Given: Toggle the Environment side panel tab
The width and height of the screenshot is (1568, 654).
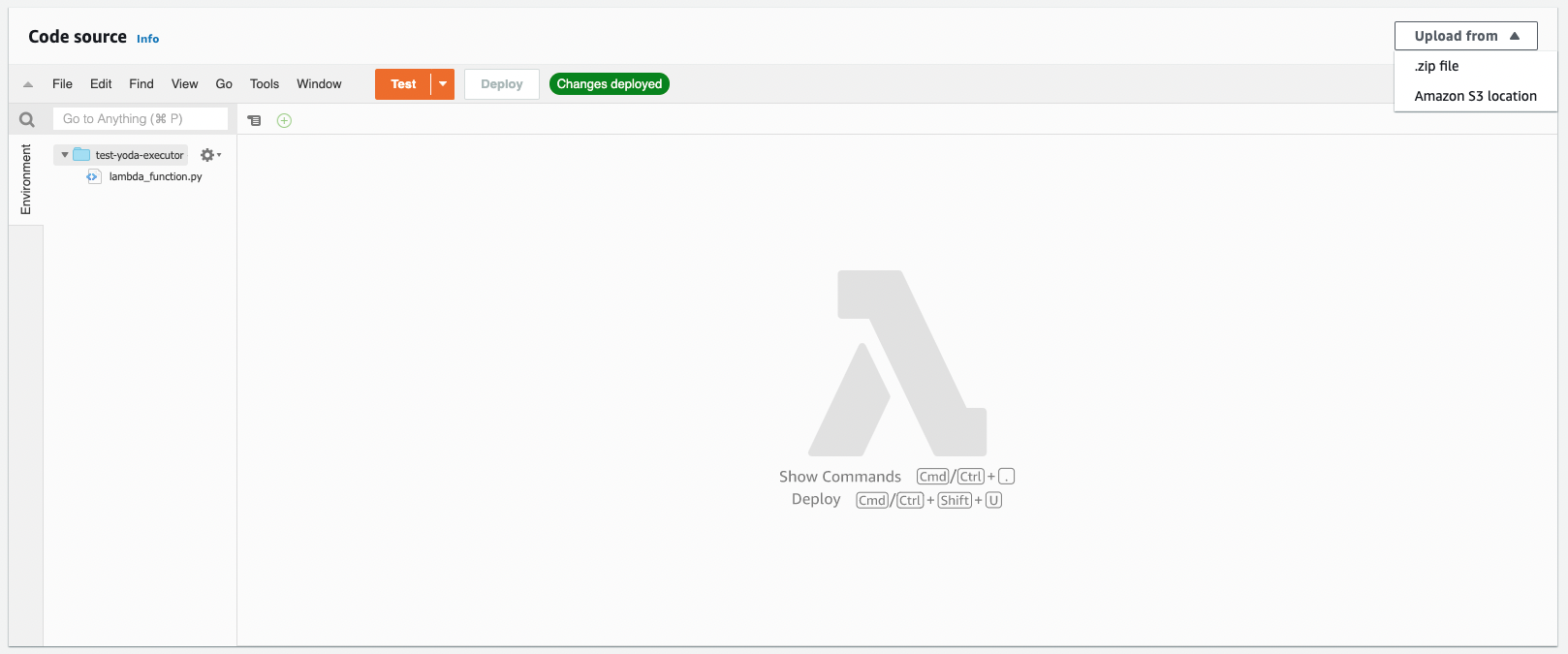Looking at the screenshot, I should point(26,180).
